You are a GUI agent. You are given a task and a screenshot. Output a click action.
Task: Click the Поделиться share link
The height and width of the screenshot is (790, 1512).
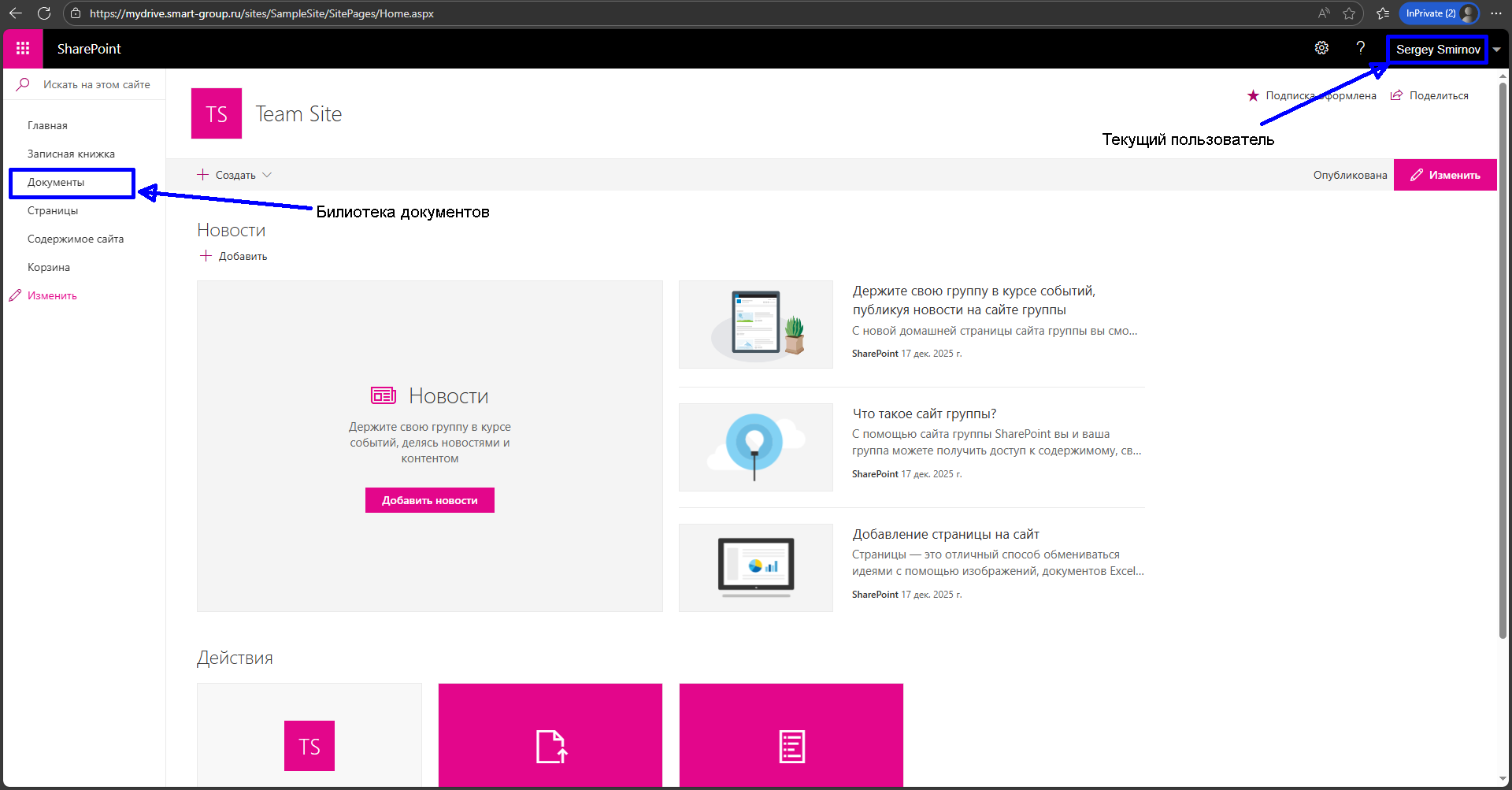coord(1430,95)
